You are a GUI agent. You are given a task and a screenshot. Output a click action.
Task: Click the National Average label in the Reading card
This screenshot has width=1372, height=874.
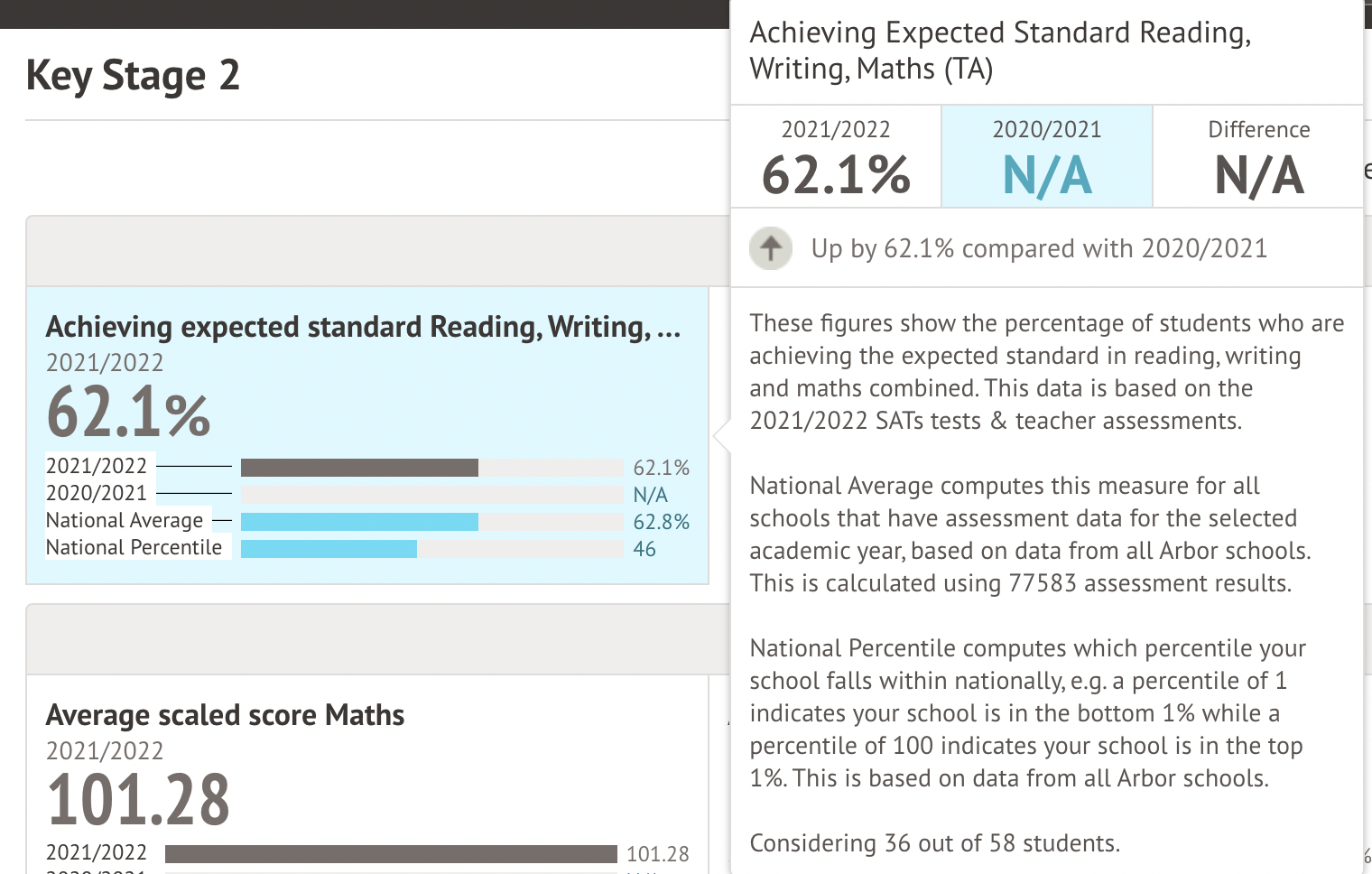tap(125, 521)
